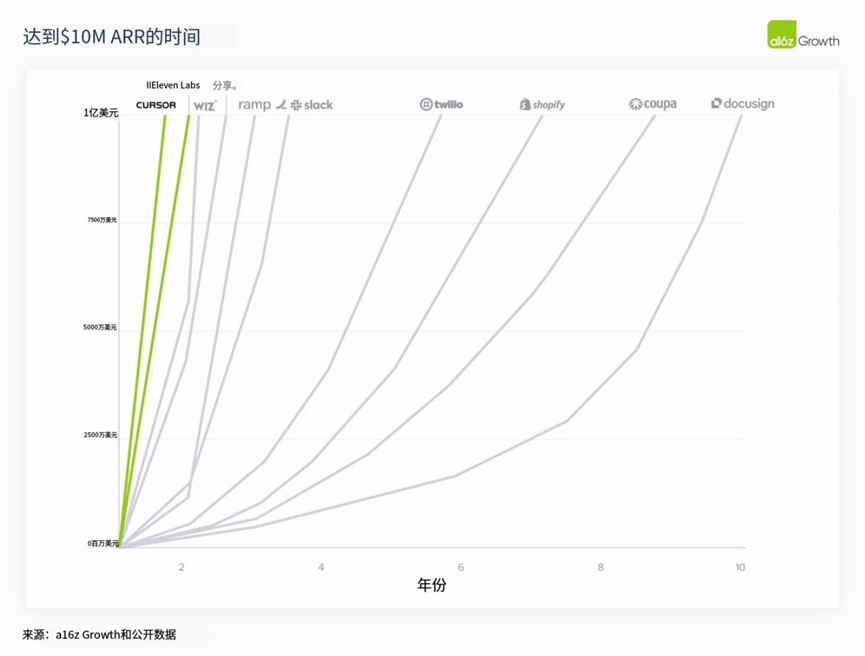Click the Coupa logo

pos(653,104)
